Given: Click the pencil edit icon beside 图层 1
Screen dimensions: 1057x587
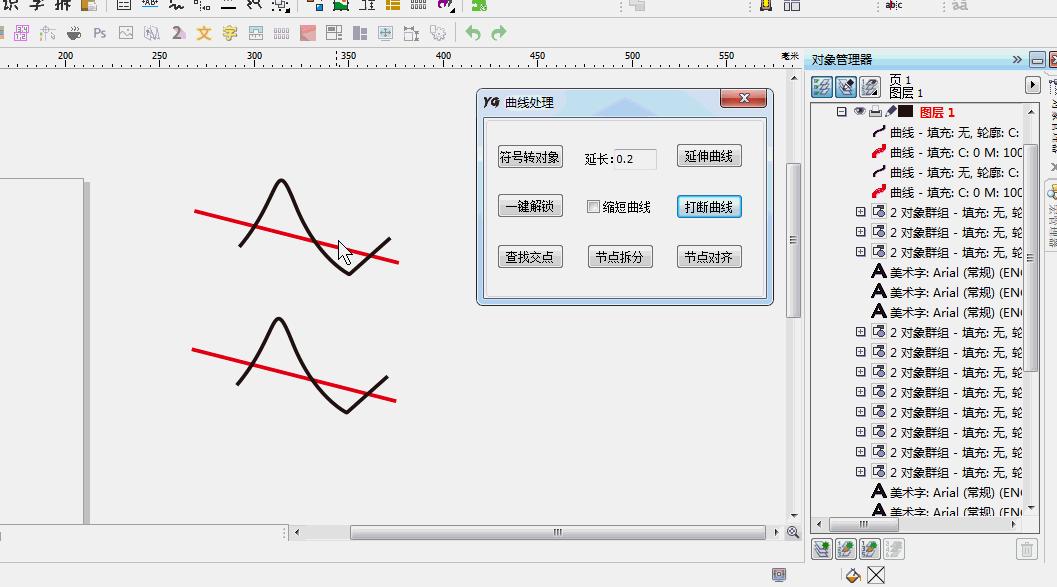Looking at the screenshot, I should pyautogui.click(x=890, y=111).
